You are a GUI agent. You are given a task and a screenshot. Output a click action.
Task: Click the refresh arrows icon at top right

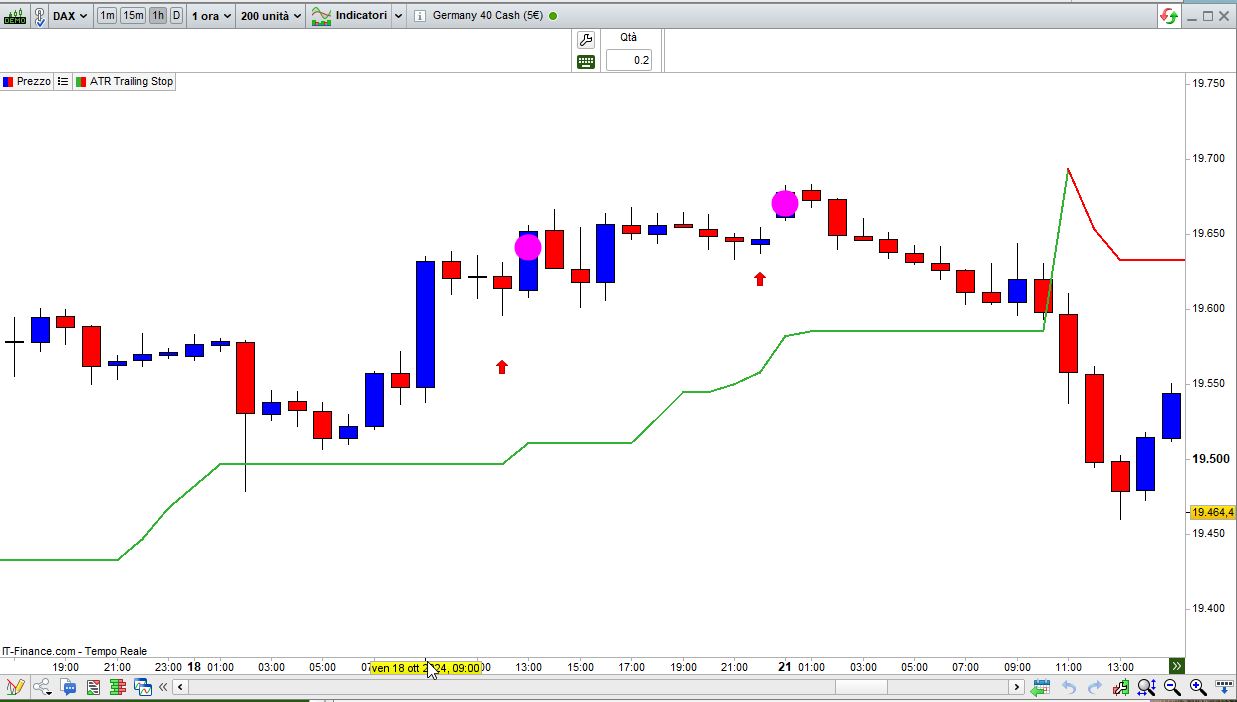click(1169, 16)
